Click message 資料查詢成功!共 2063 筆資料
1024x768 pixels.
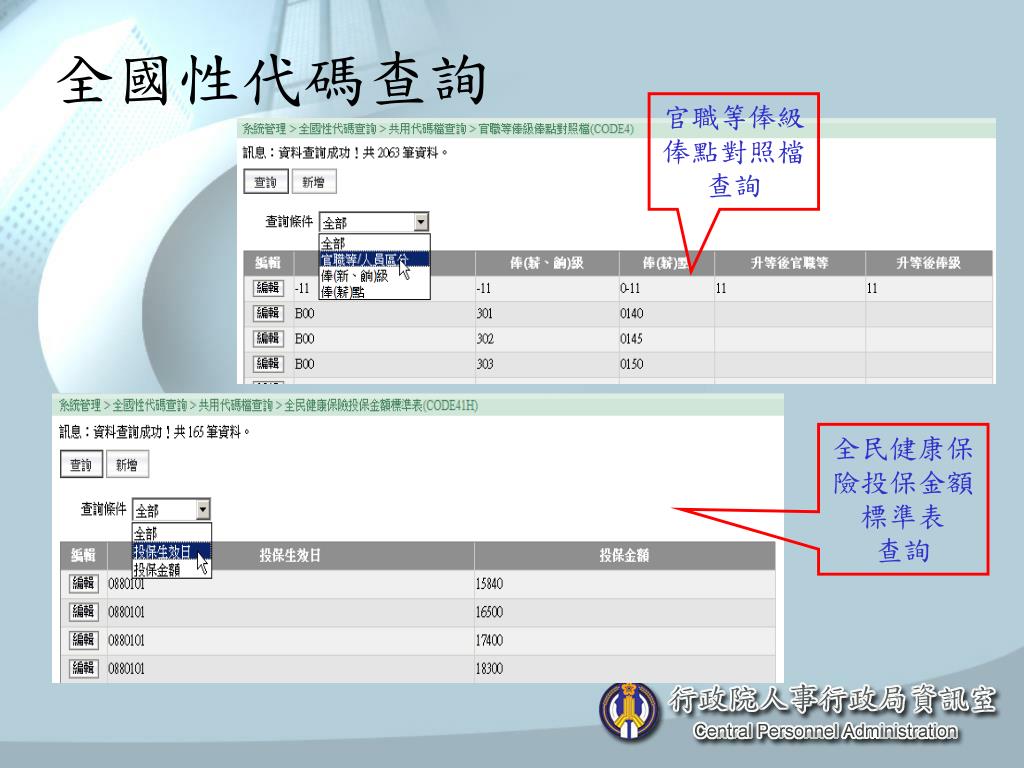point(364,153)
